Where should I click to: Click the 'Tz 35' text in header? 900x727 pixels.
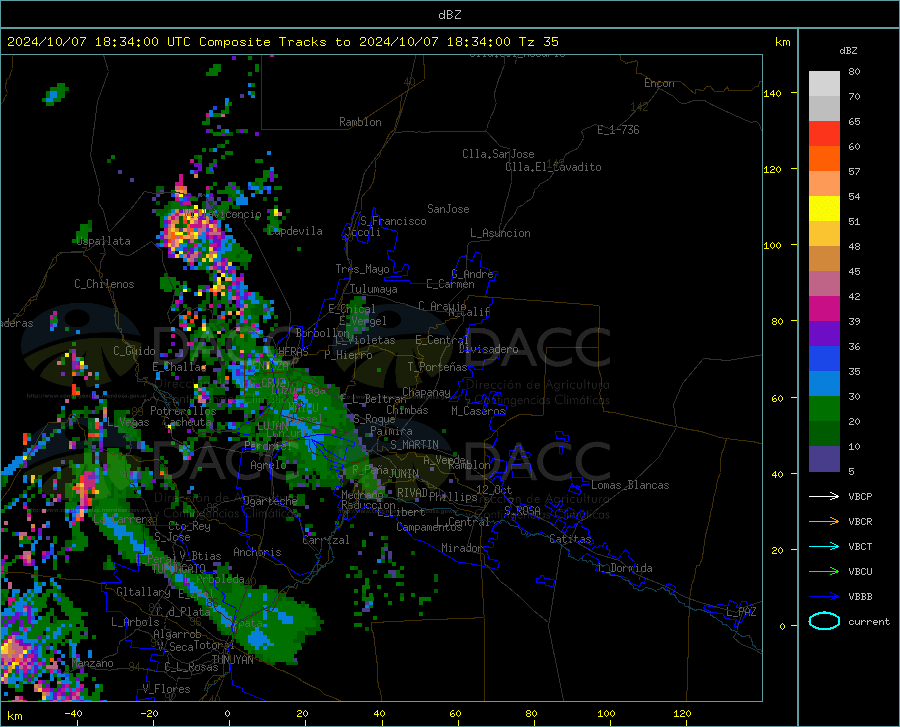(x=538, y=42)
